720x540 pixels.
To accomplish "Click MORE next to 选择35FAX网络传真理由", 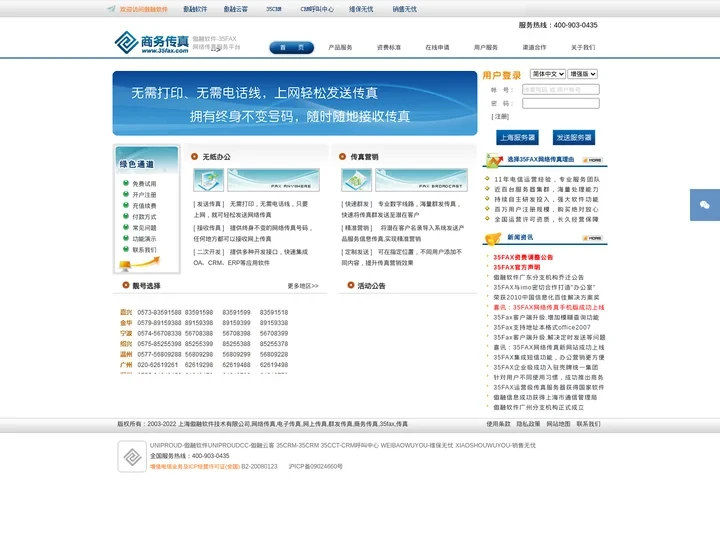I will click(x=593, y=160).
